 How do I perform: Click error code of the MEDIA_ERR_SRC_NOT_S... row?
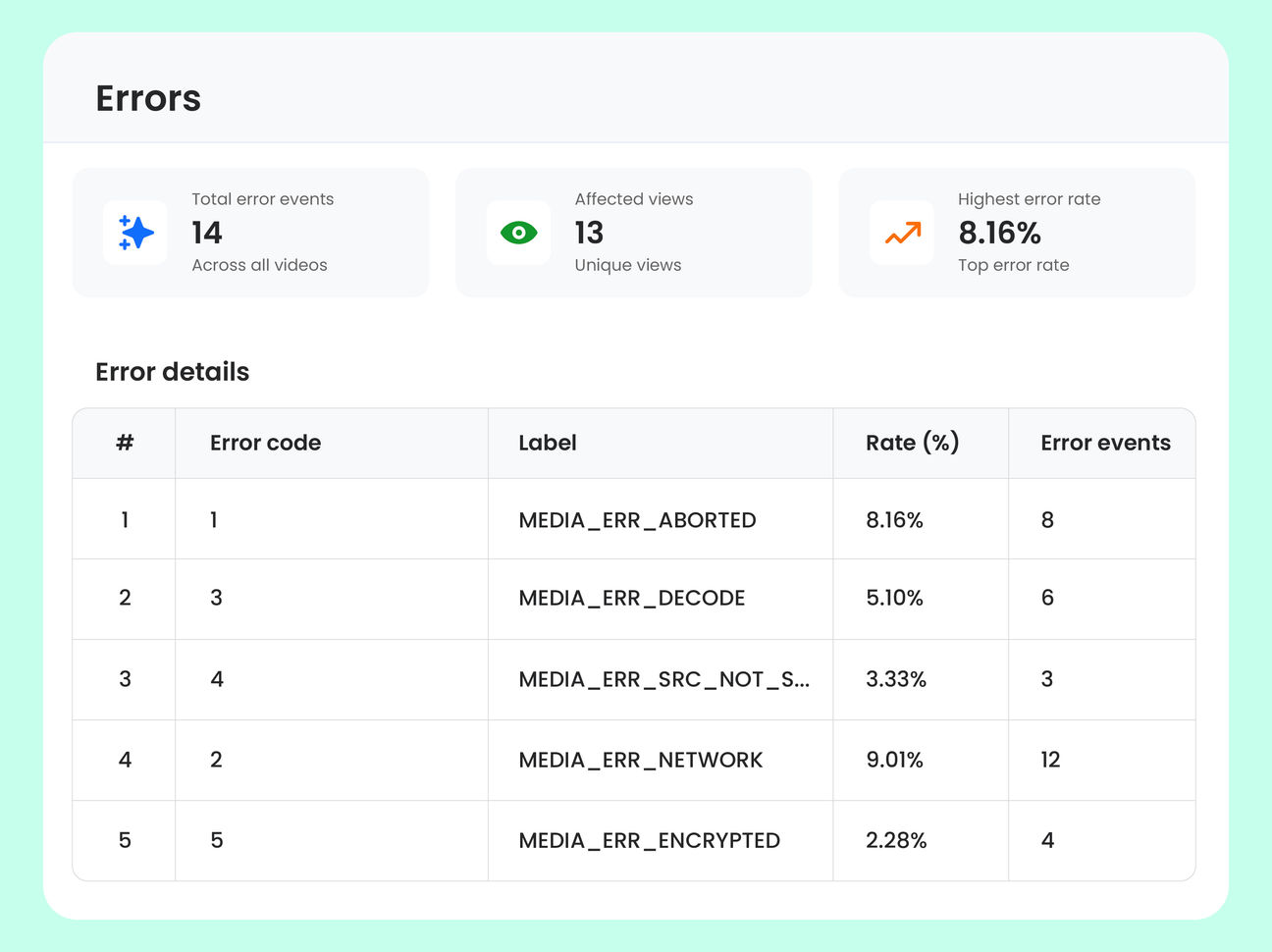[217, 679]
